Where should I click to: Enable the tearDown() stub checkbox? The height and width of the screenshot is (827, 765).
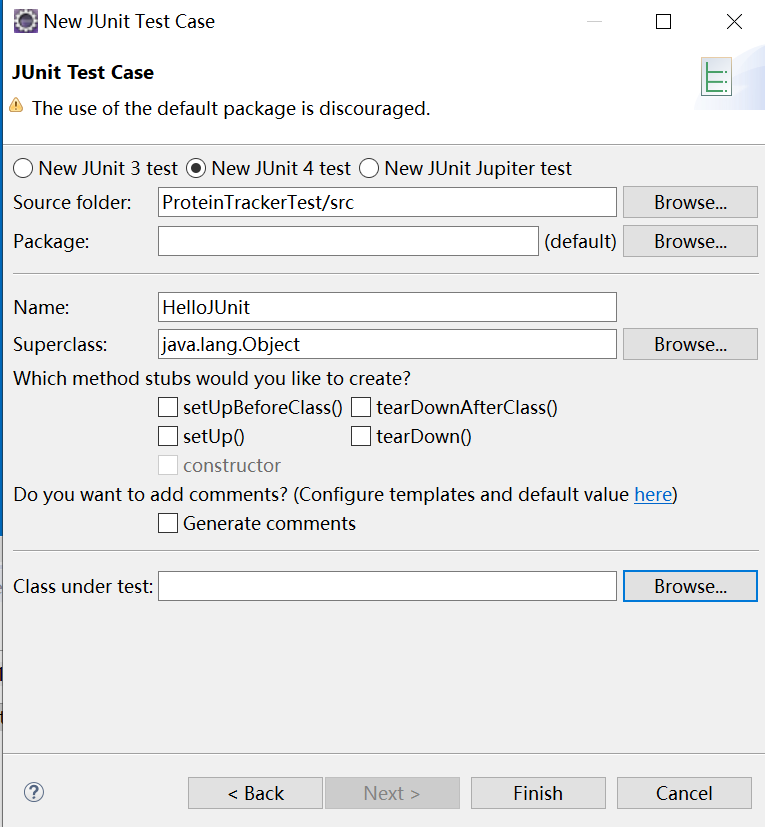[361, 436]
